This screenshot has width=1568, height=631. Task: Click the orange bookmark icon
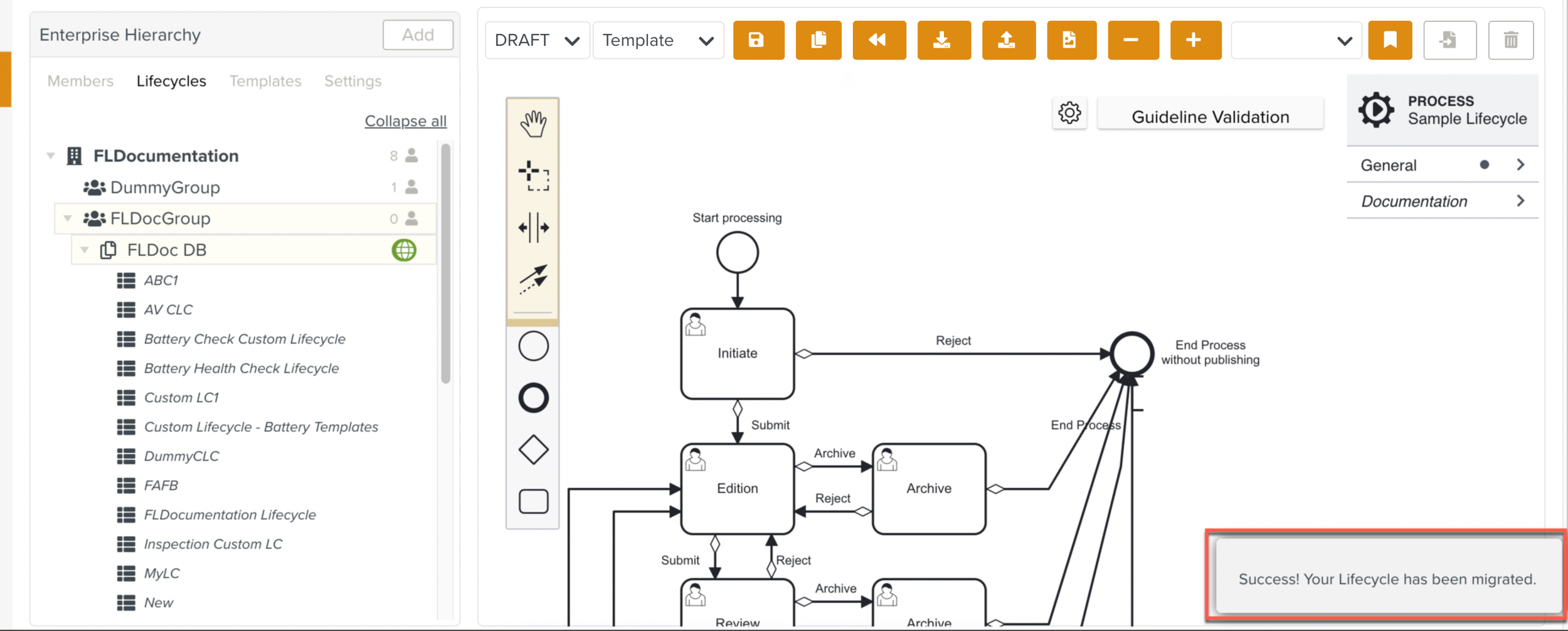tap(1389, 40)
